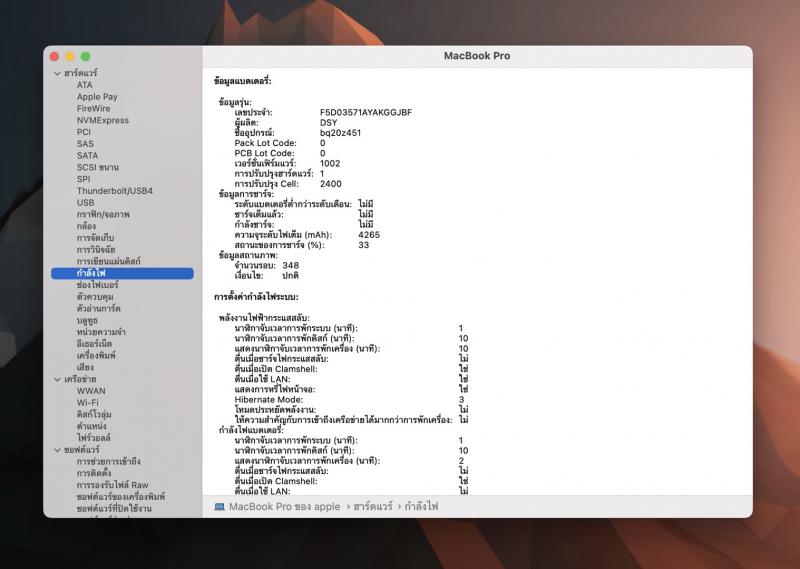800x569 pixels.
Task: Open the SPI sidebar entry
Action: pos(83,179)
